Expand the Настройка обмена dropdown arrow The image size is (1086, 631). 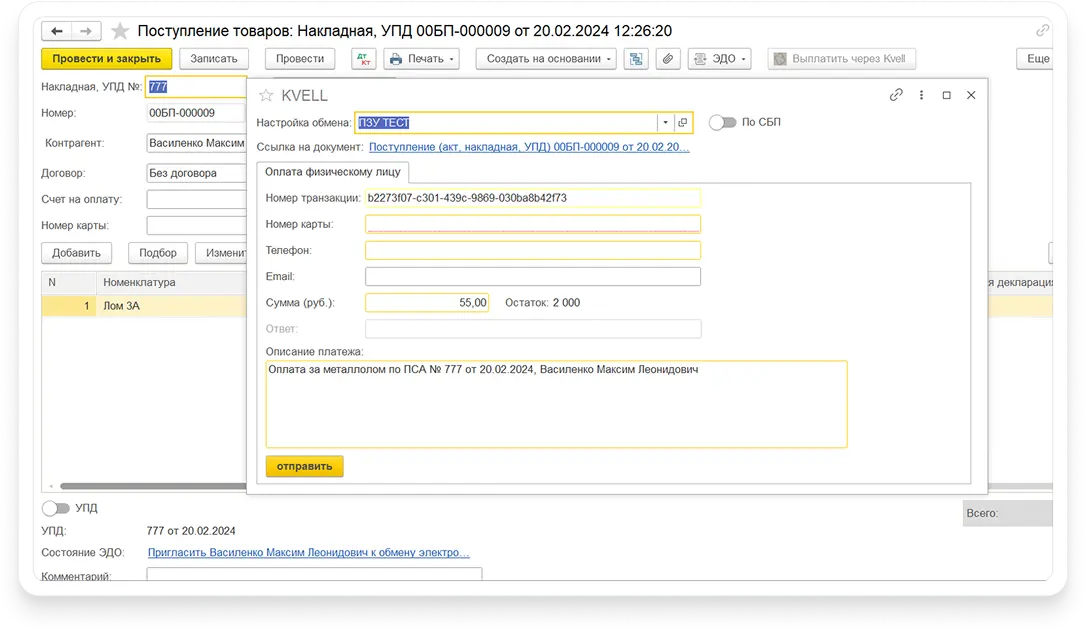coord(665,123)
